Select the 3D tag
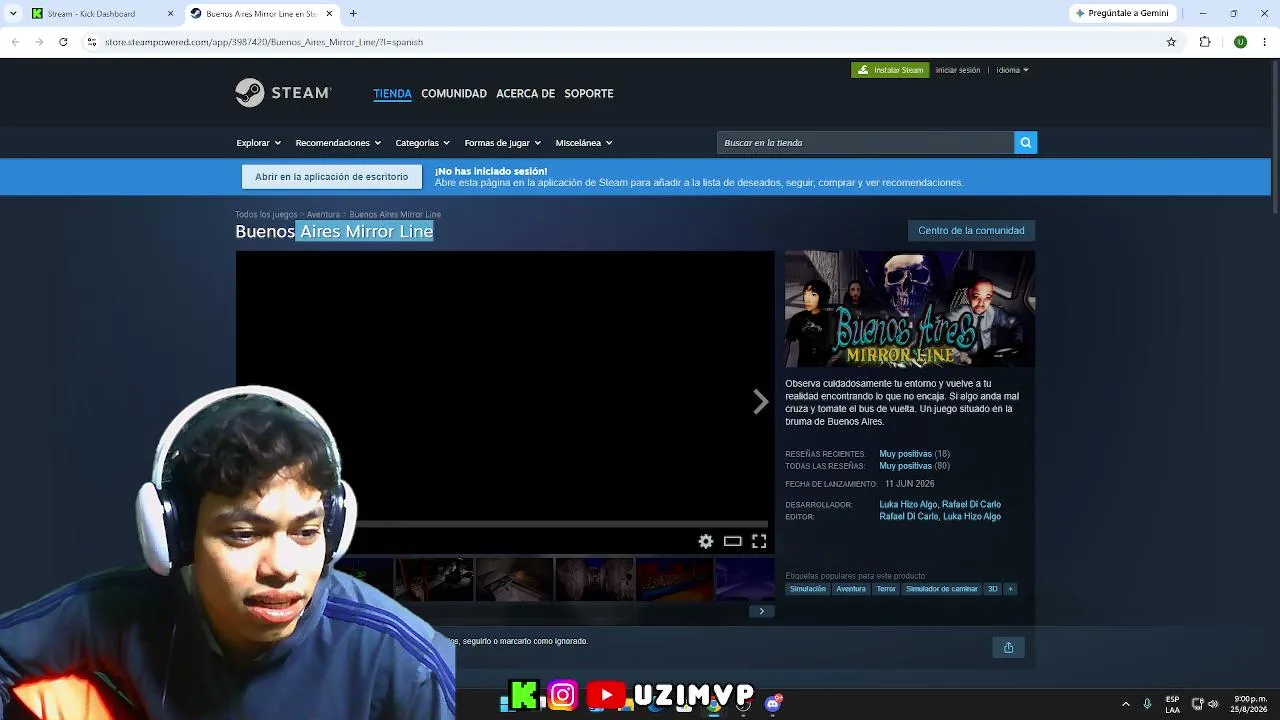The width and height of the screenshot is (1280, 720). click(992, 589)
